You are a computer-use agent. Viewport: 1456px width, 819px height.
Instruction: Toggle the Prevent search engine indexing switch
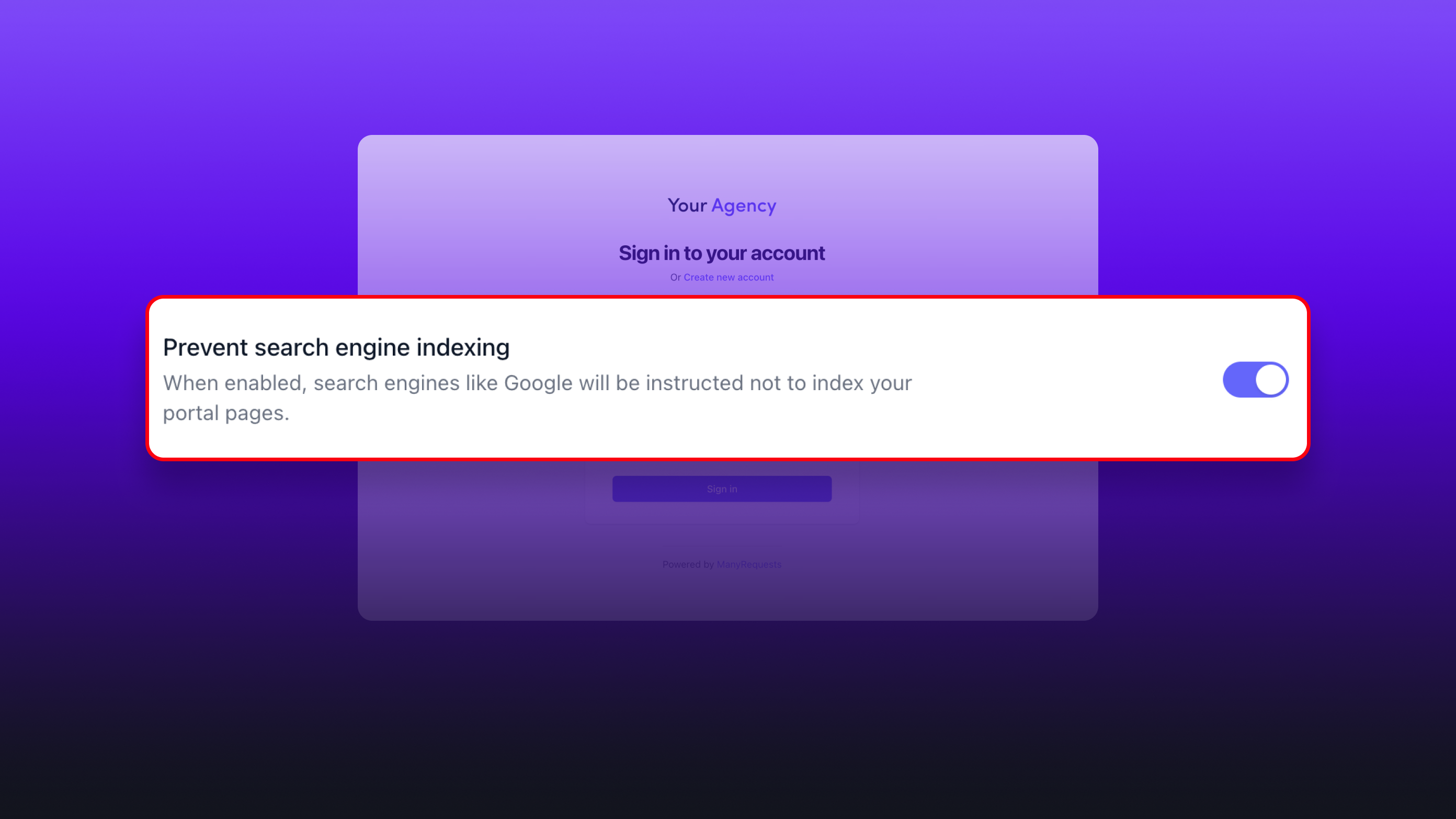1255,379
